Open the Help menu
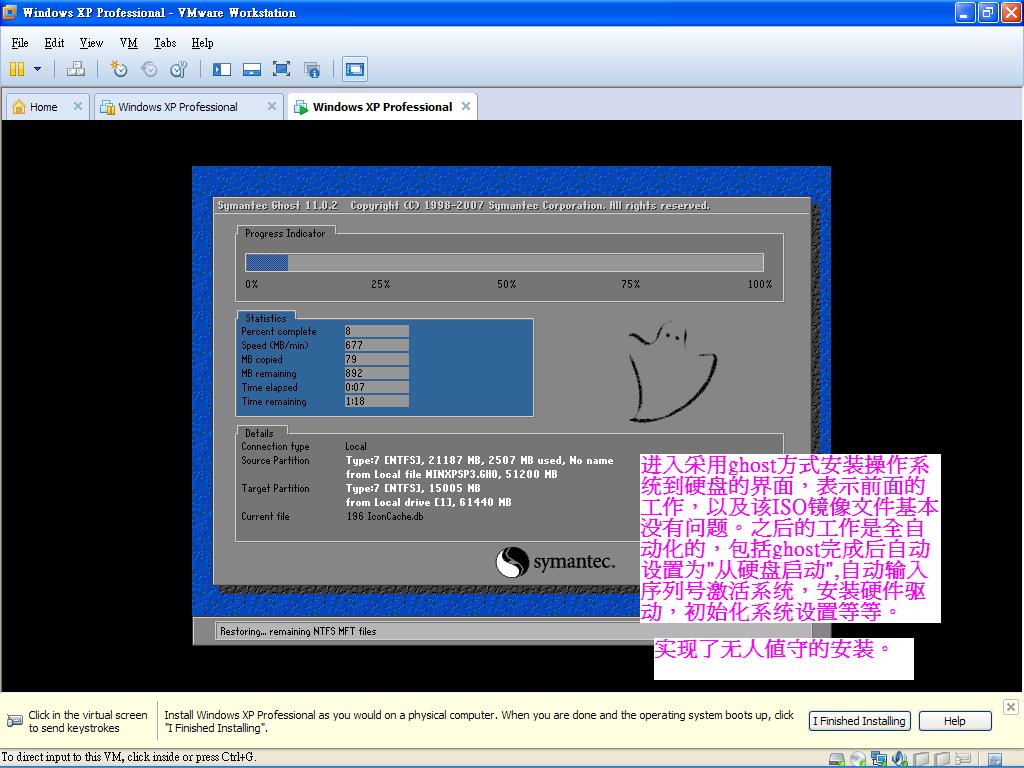The height and width of the screenshot is (768, 1024). point(202,43)
